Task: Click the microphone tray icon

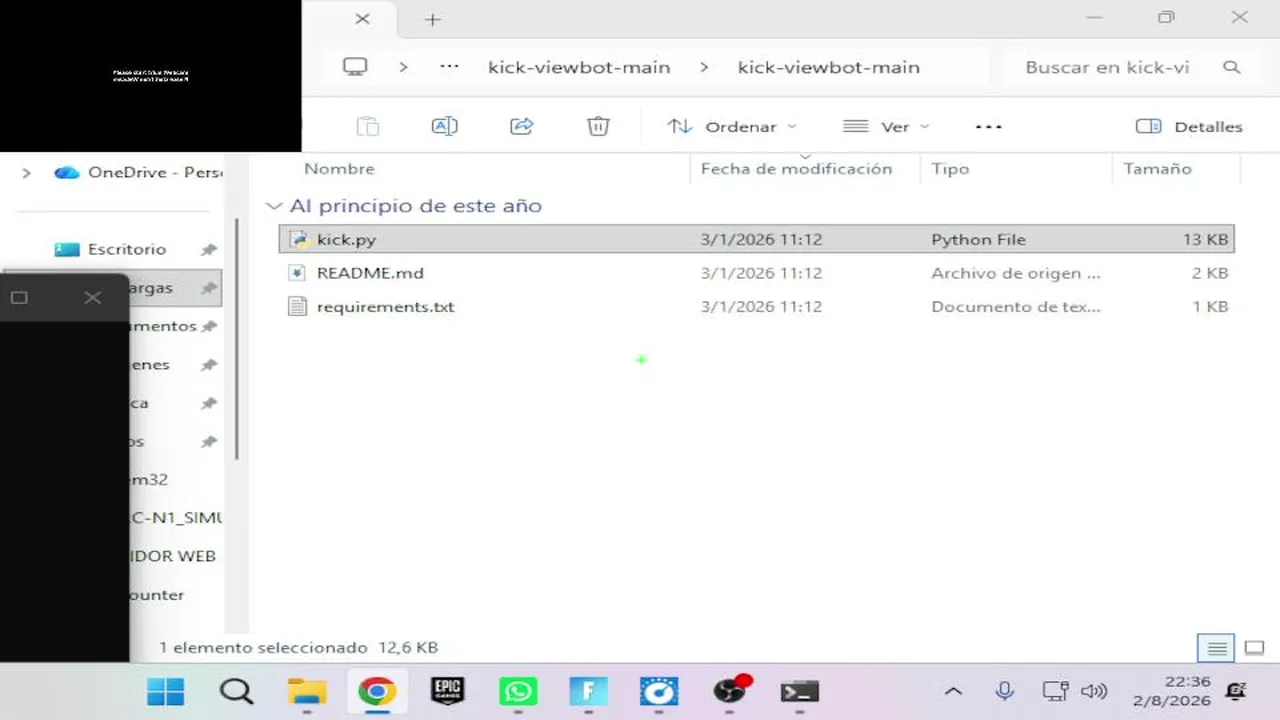Action: pyautogui.click(x=1004, y=690)
